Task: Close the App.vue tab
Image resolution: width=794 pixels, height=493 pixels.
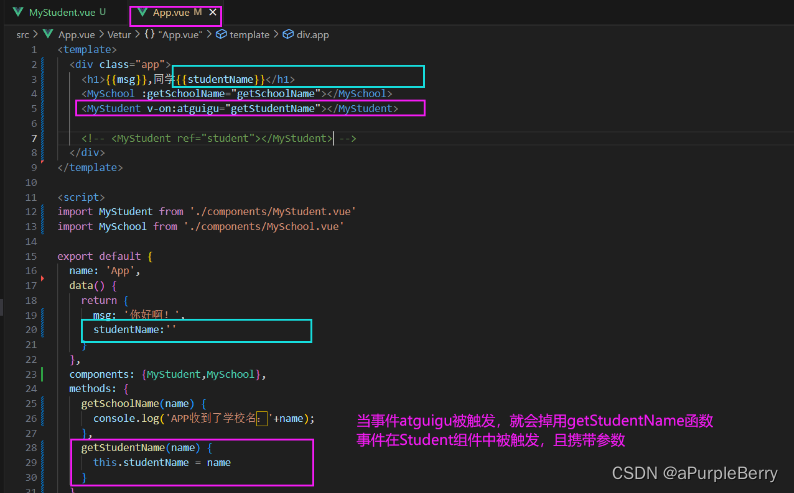Action: point(213,12)
